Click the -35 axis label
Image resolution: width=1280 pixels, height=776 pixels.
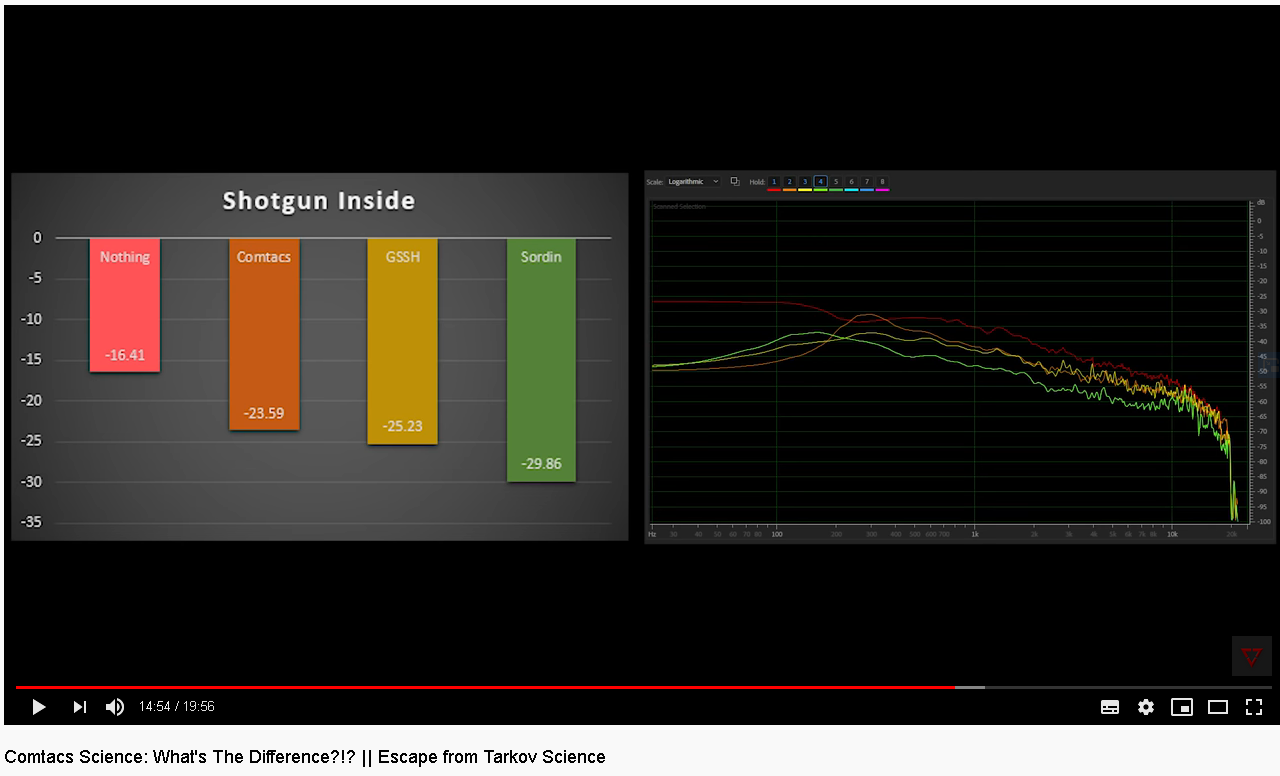33,522
